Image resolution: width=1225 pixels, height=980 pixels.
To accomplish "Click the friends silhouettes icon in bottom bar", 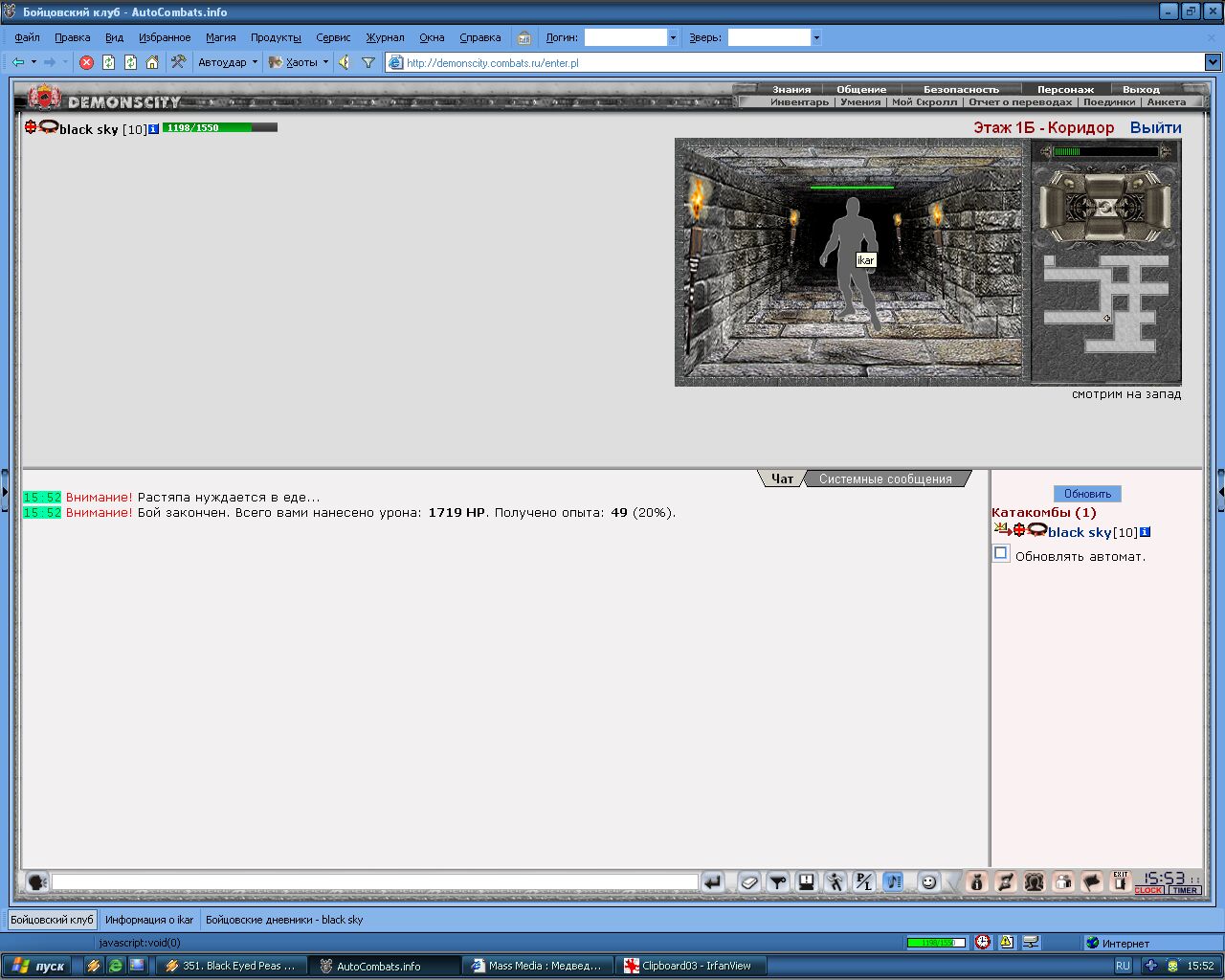I will (1035, 882).
